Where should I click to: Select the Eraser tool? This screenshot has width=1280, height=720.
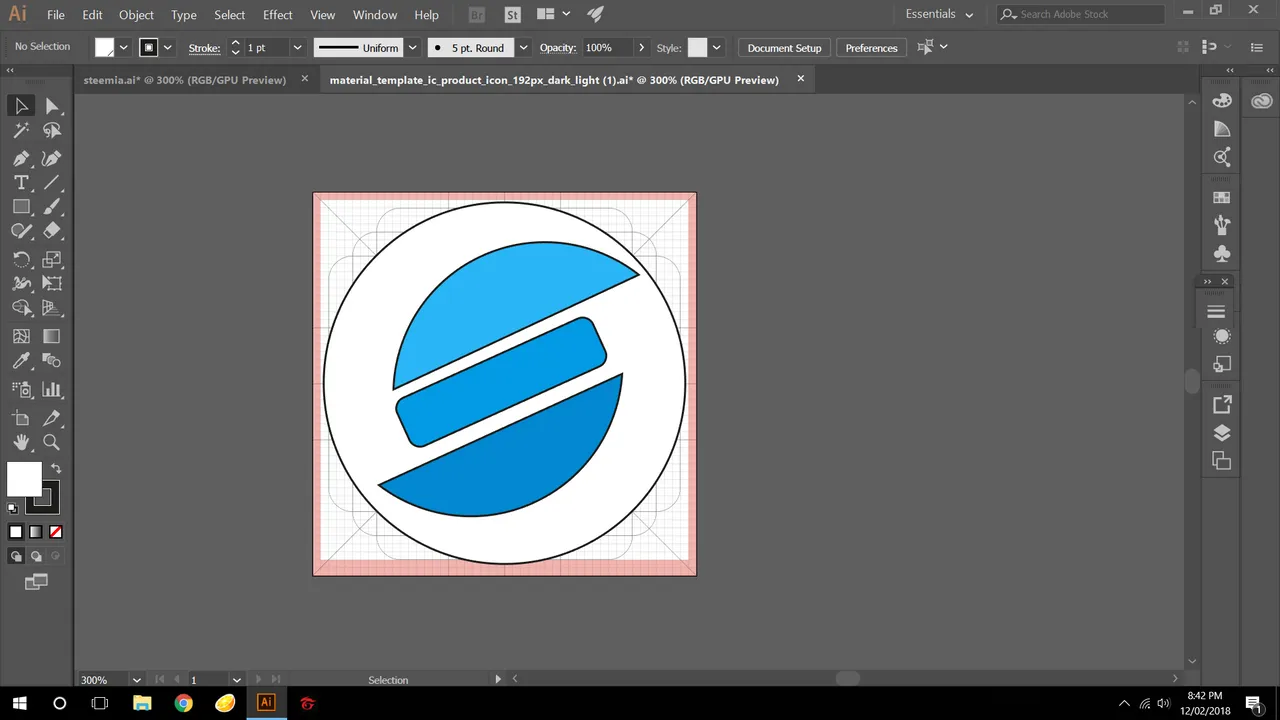tap(52, 231)
